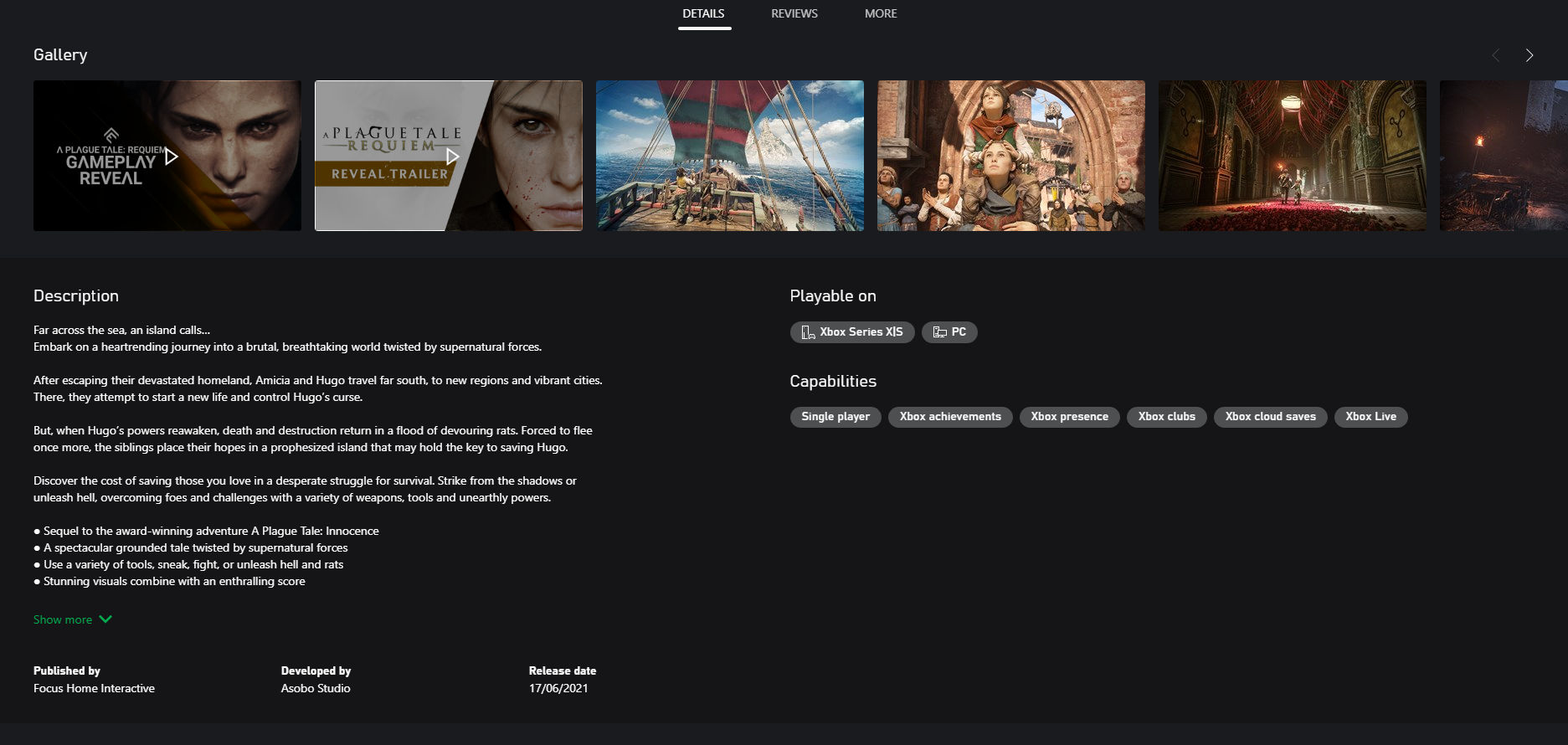Go to next gallery images arrow
Viewport: 1568px width, 745px height.
coord(1529,55)
